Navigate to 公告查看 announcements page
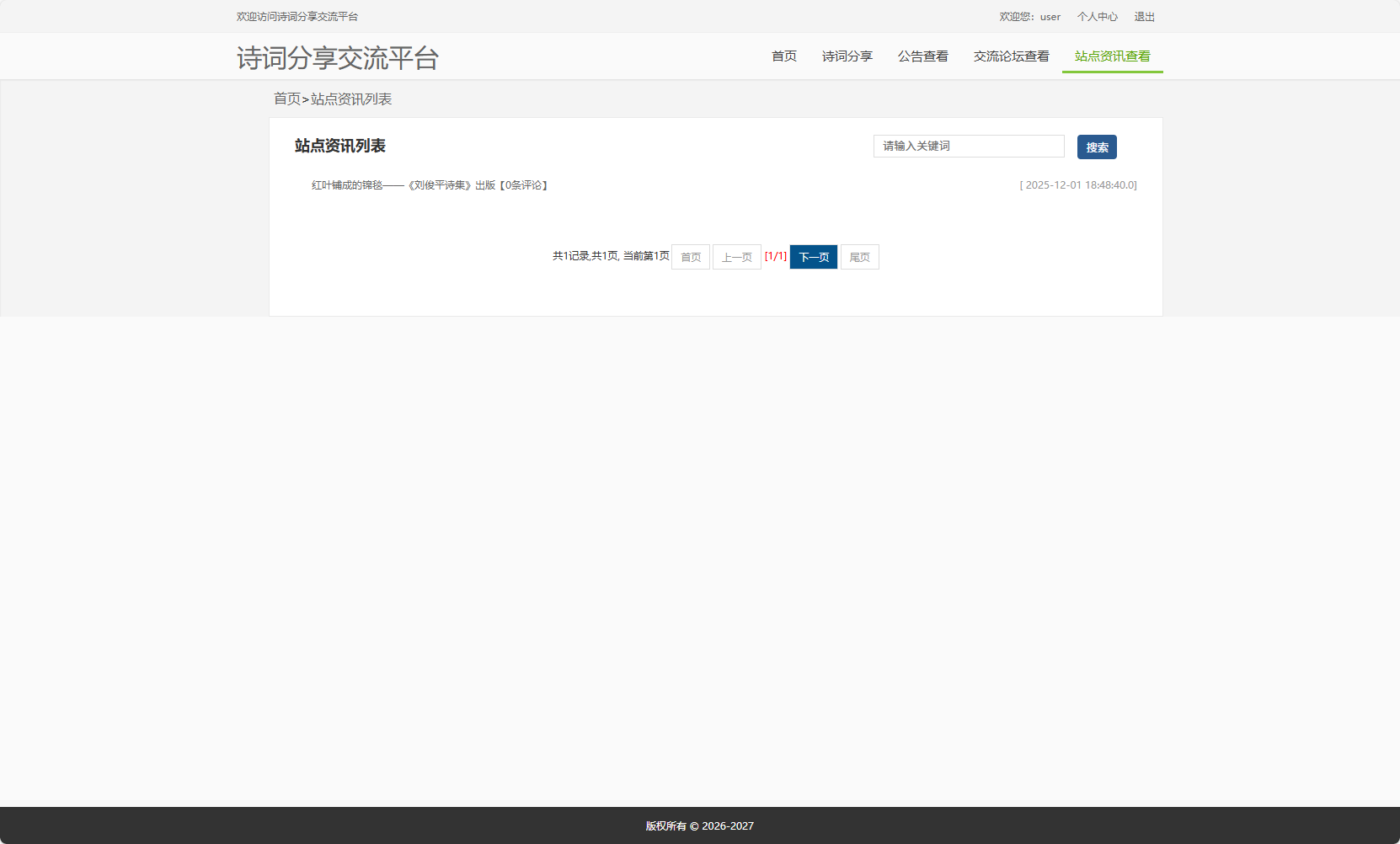Image resolution: width=1400 pixels, height=844 pixels. pyautogui.click(x=922, y=56)
